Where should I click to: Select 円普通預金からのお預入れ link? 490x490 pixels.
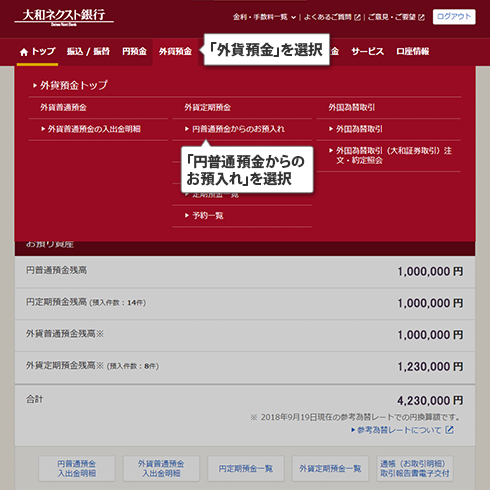point(235,129)
